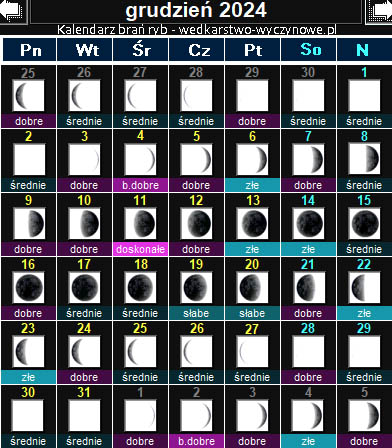Click day number 29 in cyan
Screen dimensions: 392x448
coord(364,328)
